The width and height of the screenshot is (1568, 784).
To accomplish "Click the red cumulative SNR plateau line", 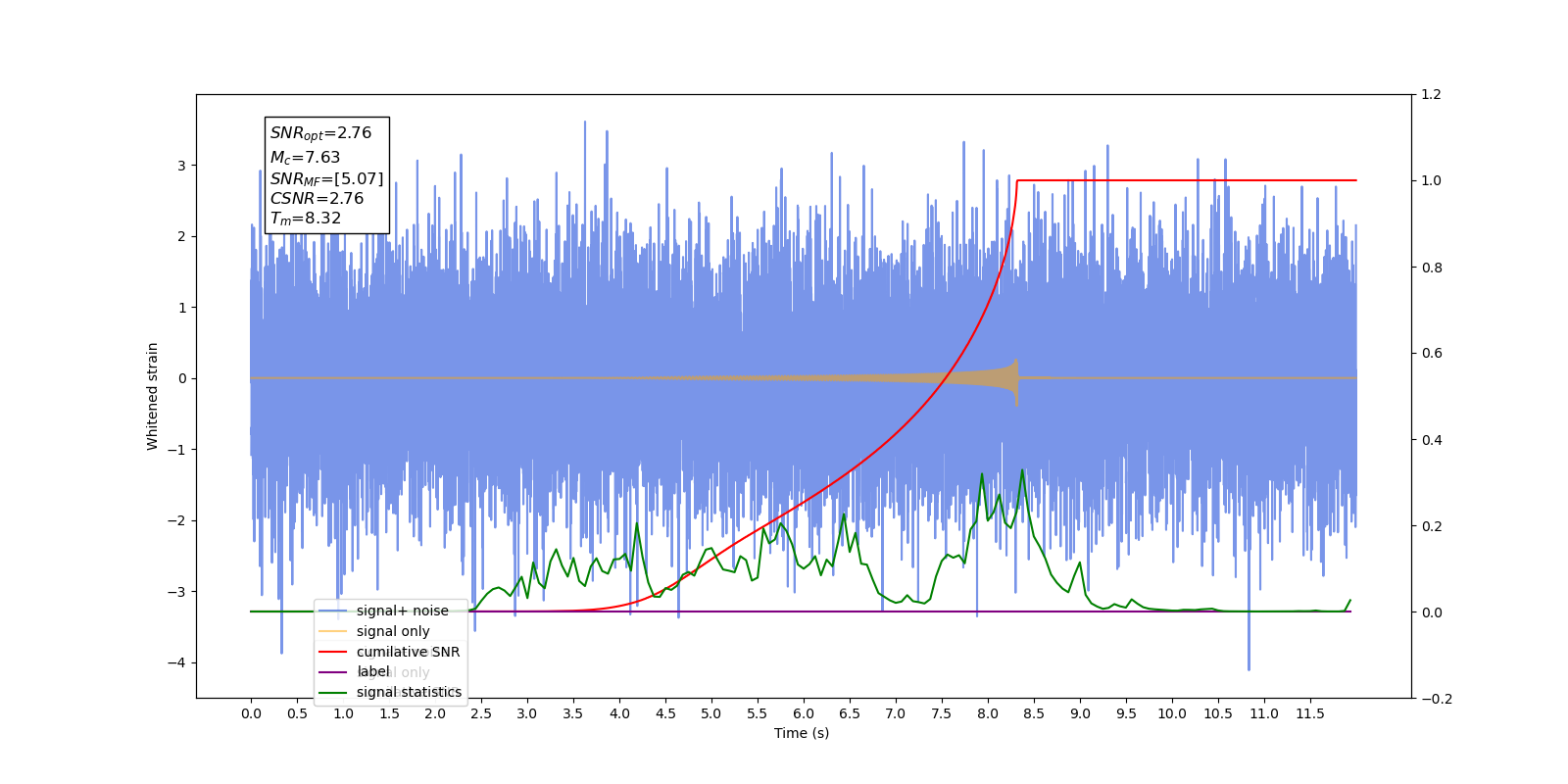I will point(1187,180).
